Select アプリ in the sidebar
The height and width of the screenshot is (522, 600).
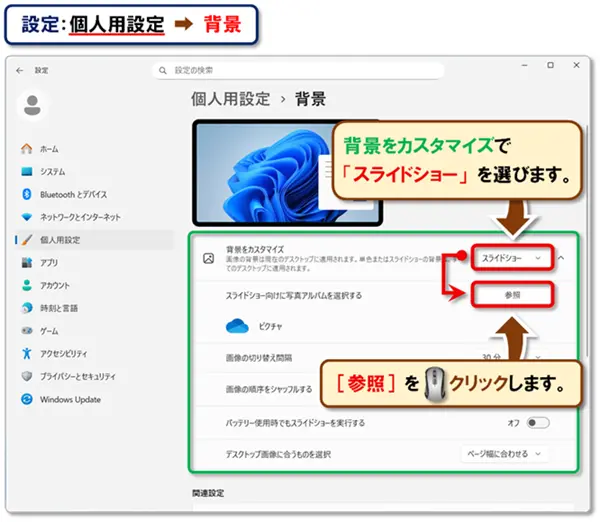pos(93,263)
